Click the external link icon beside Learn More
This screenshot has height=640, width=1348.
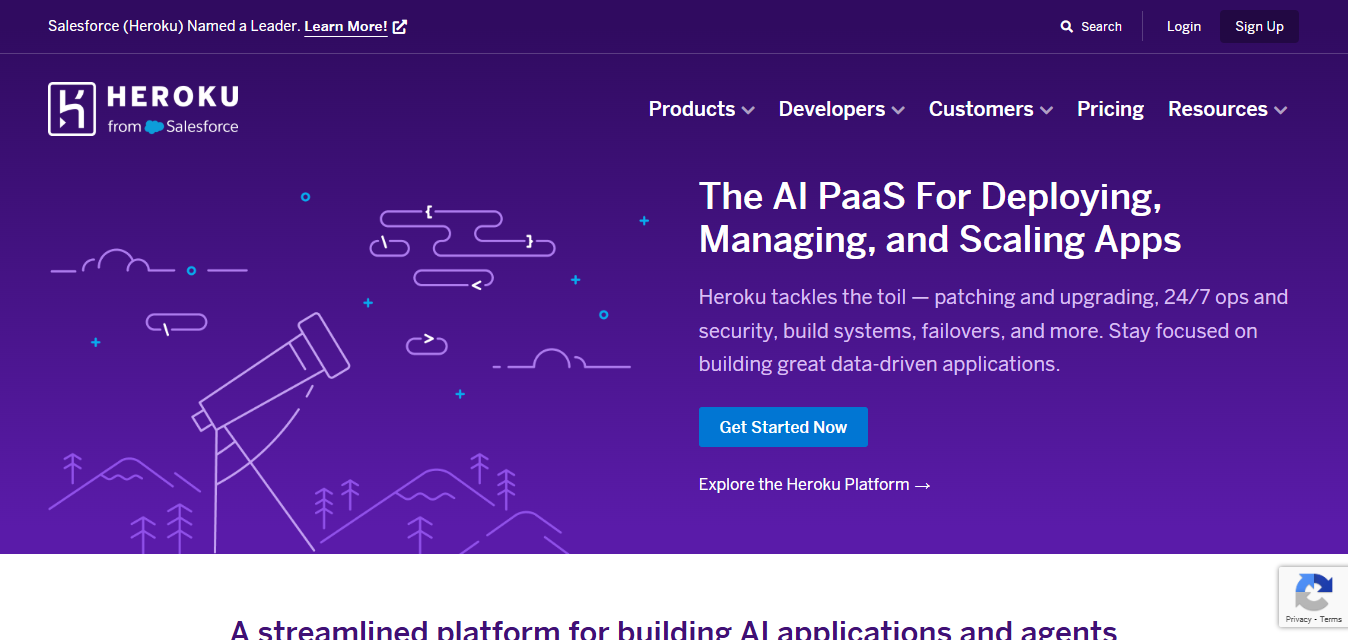400,27
